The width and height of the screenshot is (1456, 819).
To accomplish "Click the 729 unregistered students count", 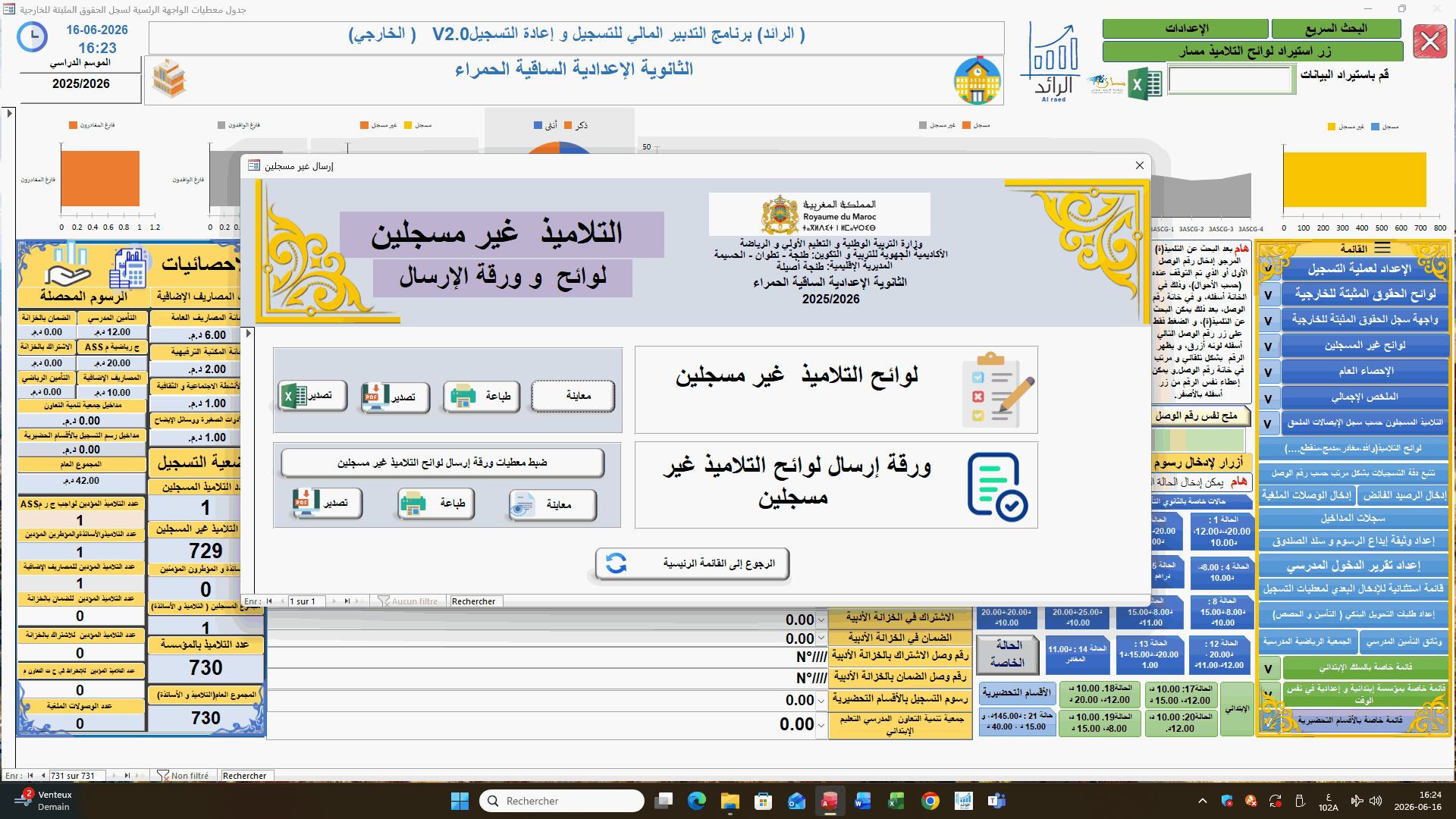I will (206, 551).
